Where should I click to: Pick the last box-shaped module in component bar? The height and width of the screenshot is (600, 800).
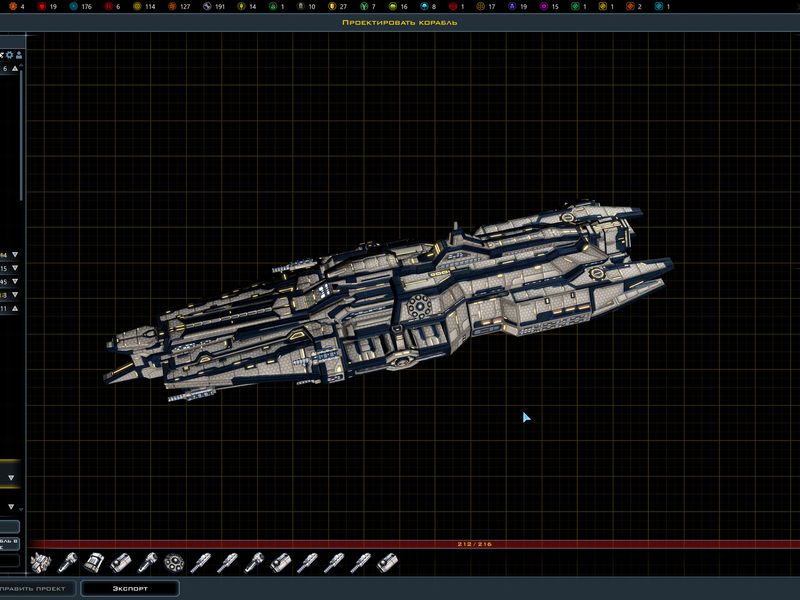387,563
